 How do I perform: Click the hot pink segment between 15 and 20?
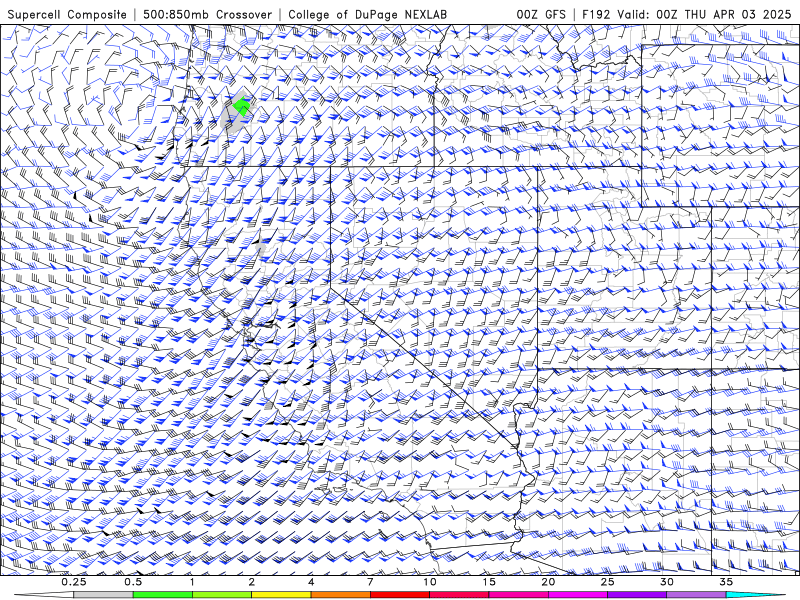518,595
